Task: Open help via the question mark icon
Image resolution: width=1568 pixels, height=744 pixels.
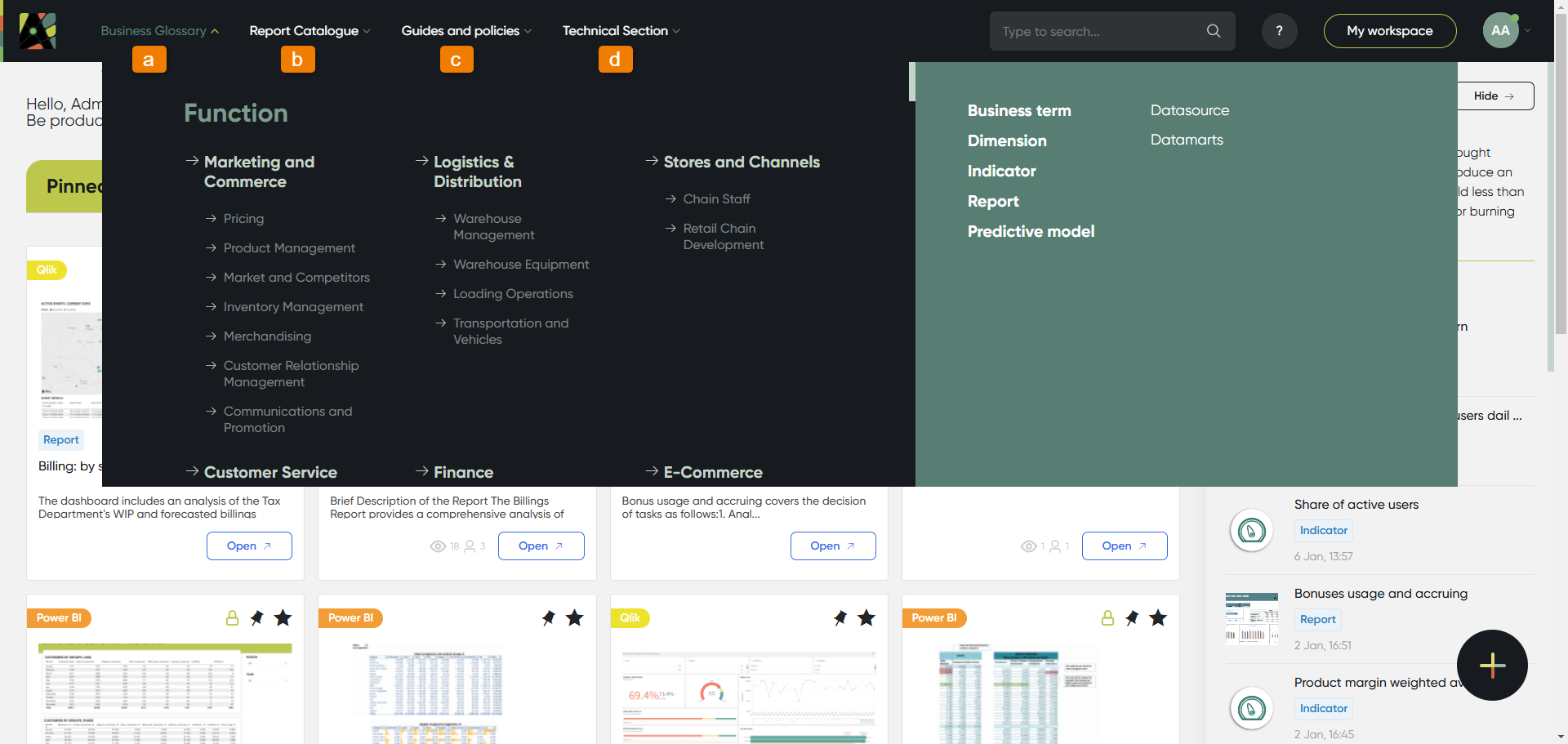Action: pyautogui.click(x=1279, y=31)
